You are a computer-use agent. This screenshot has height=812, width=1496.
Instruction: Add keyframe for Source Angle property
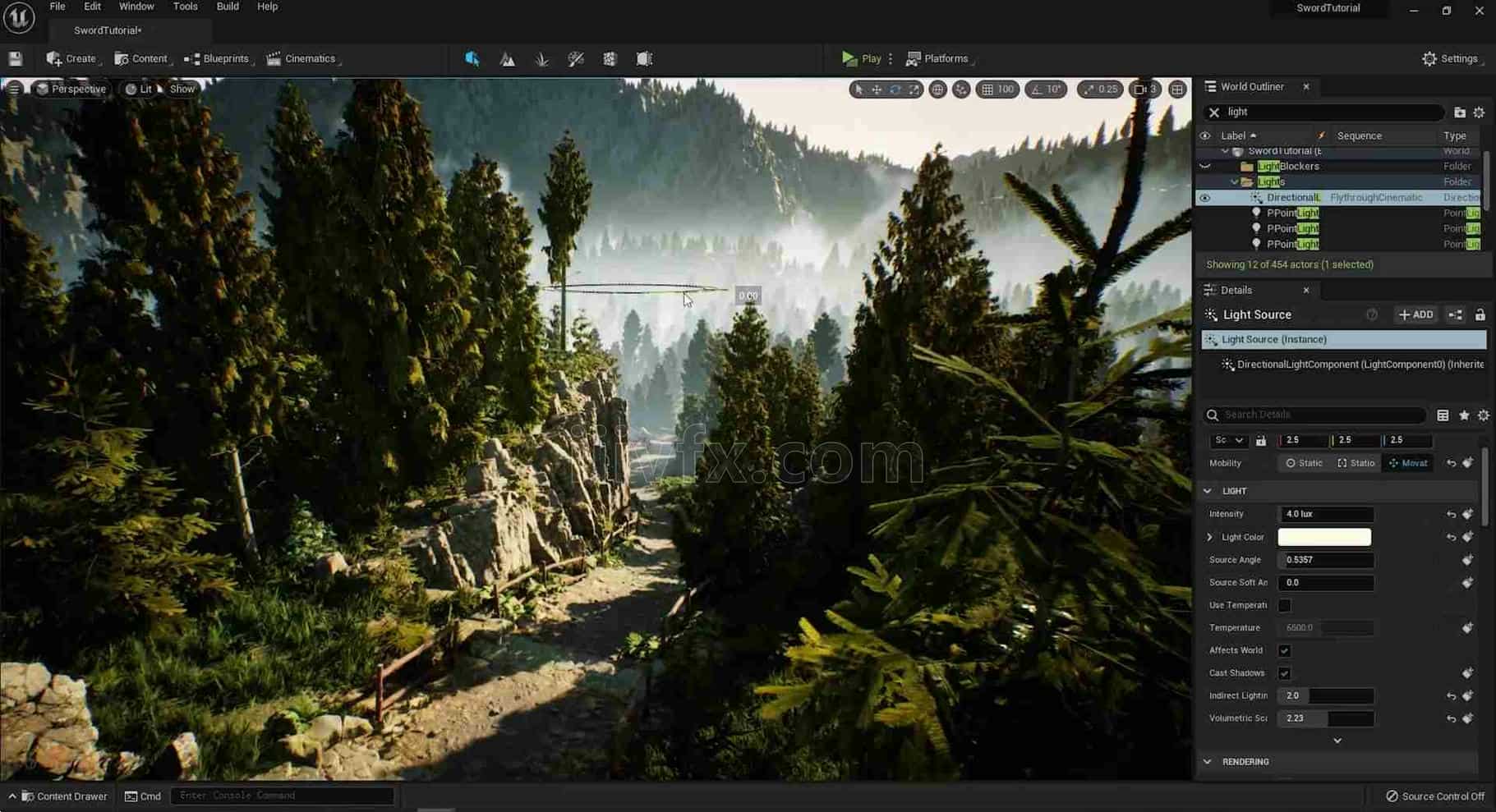click(x=1468, y=560)
